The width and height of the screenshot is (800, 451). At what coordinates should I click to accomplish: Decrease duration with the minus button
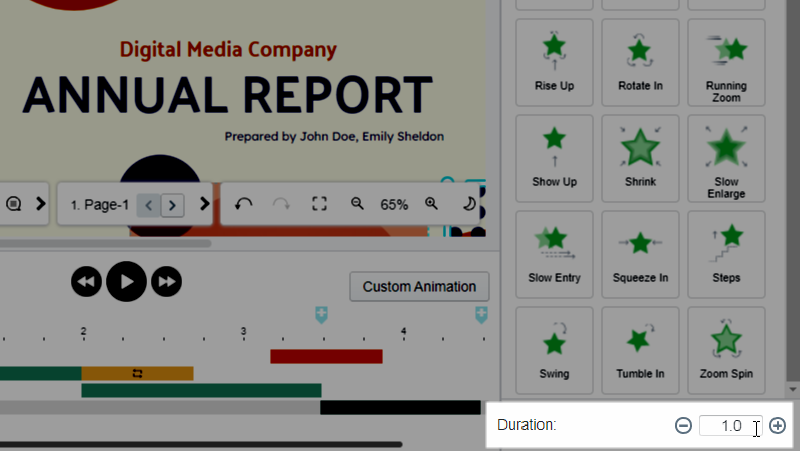click(684, 426)
